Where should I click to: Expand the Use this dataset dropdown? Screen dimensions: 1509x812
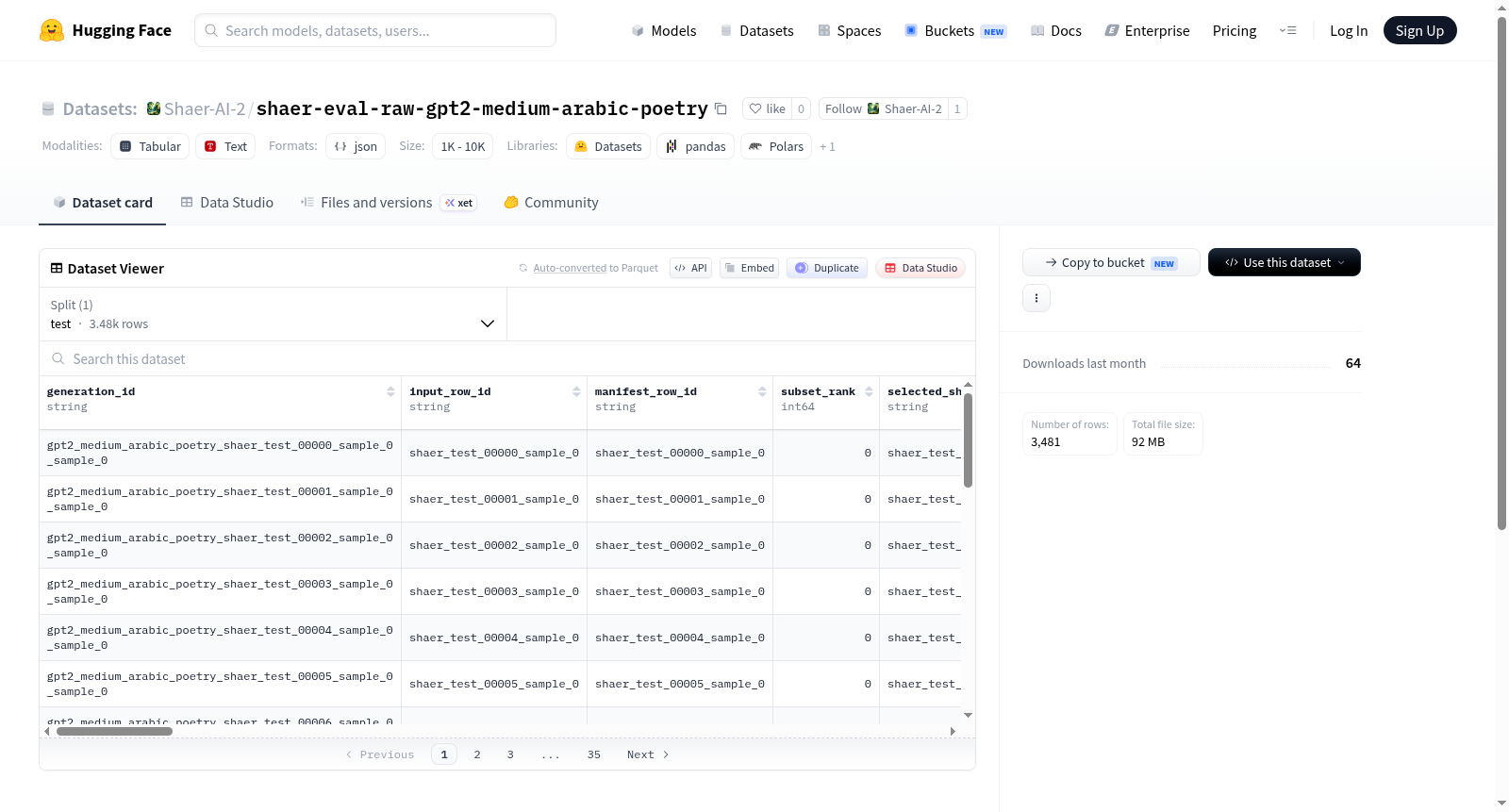(1284, 262)
